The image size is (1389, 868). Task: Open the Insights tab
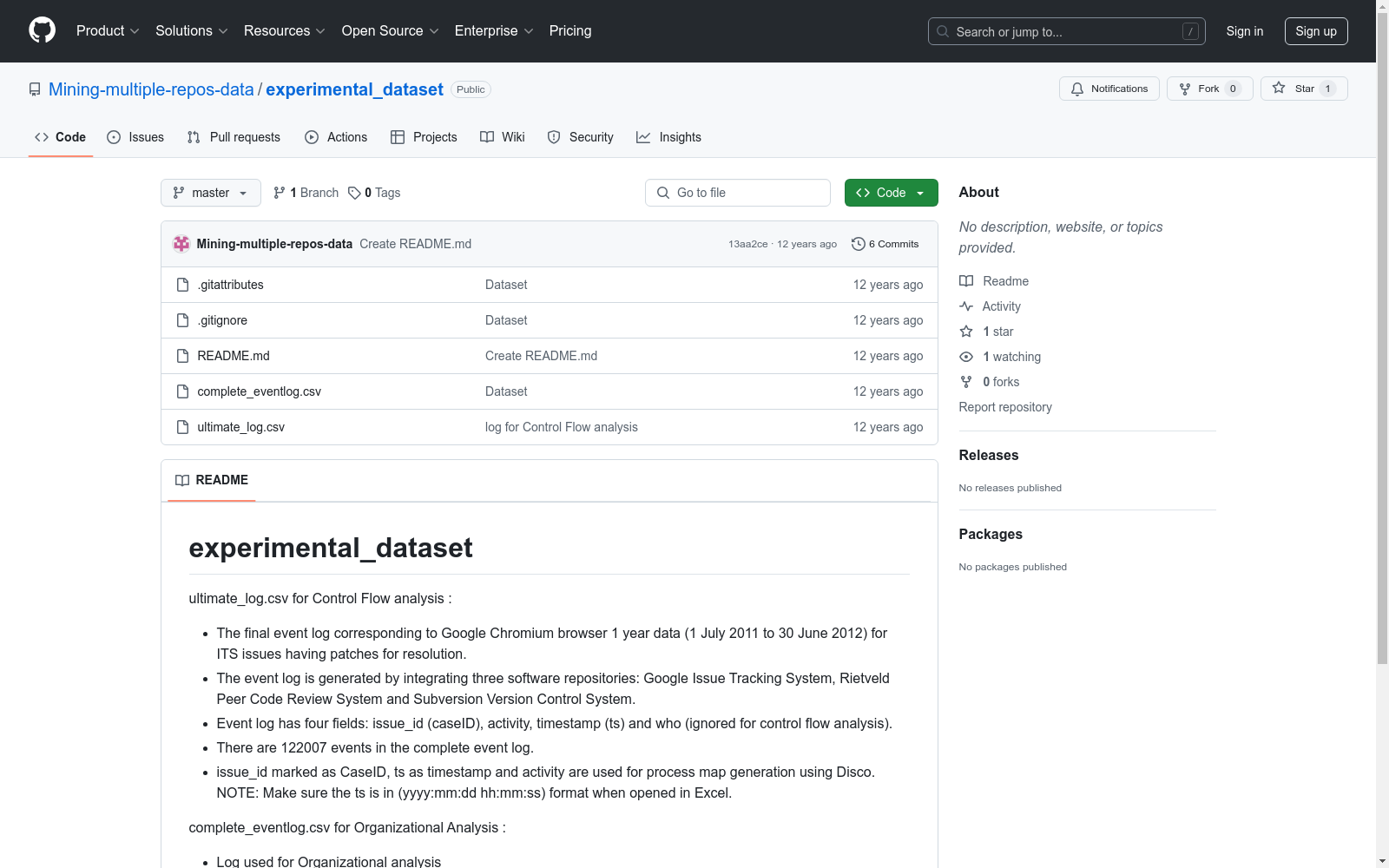[x=668, y=137]
